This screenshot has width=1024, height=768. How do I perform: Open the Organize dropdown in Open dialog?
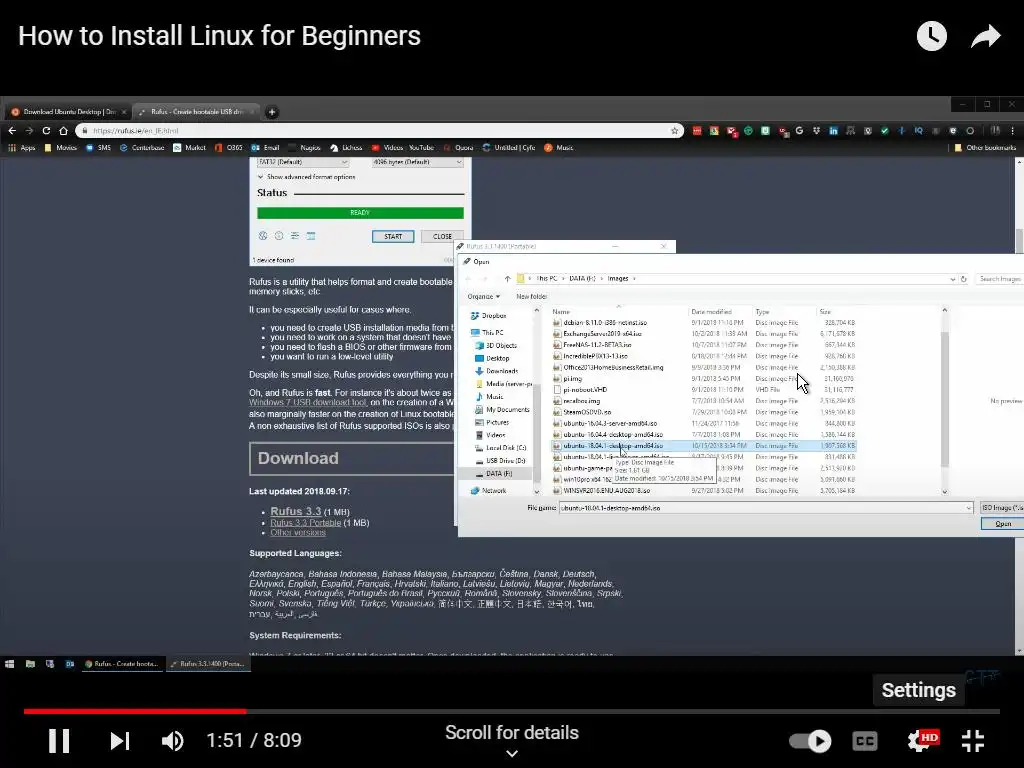[483, 296]
